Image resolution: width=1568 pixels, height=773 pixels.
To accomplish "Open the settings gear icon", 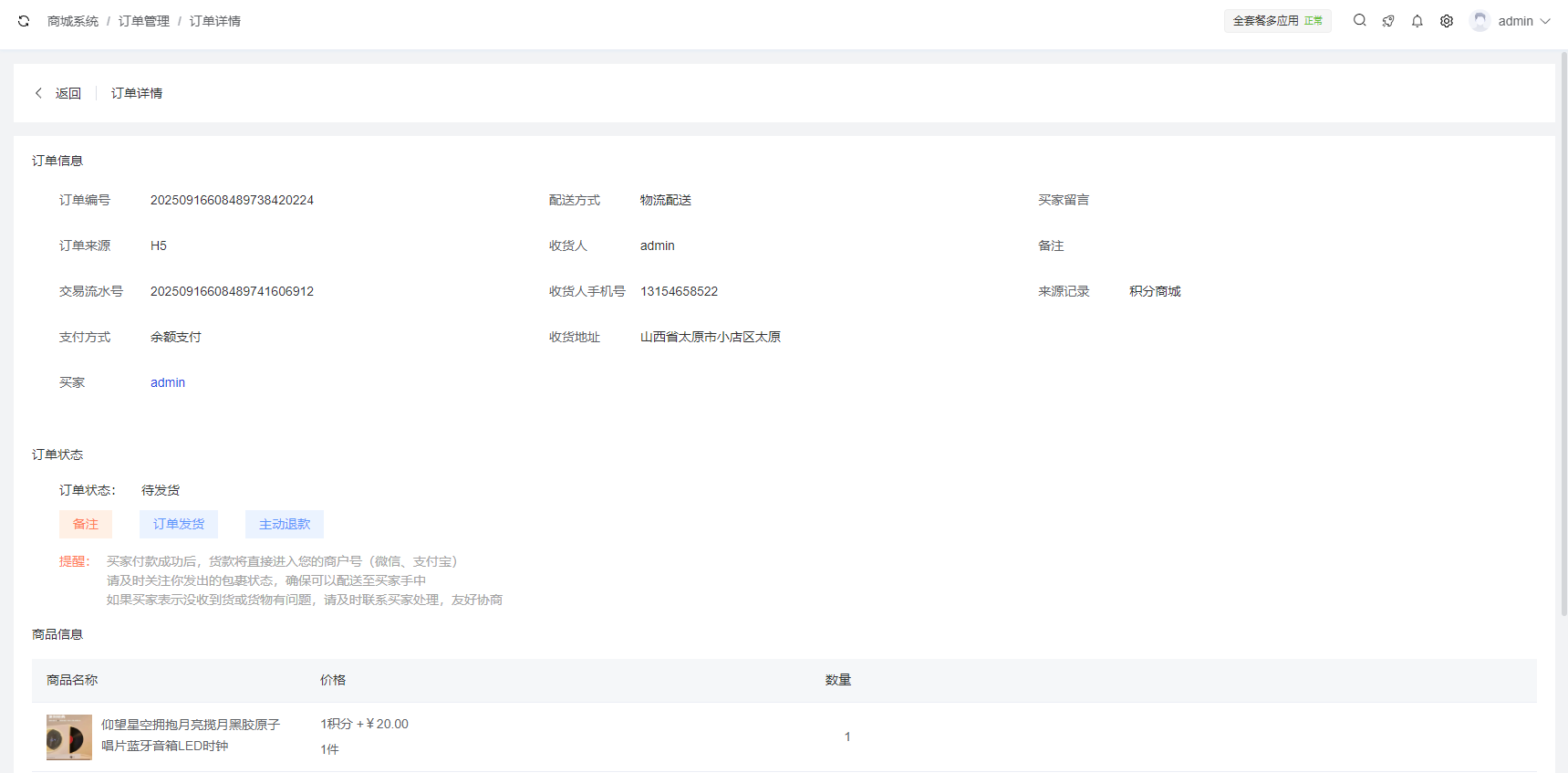I will pyautogui.click(x=1447, y=21).
